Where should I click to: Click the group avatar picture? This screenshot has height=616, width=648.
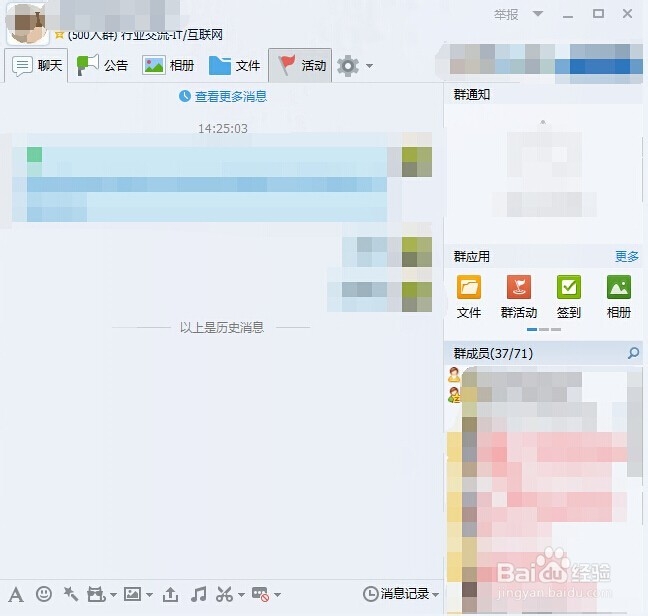tap(27, 23)
